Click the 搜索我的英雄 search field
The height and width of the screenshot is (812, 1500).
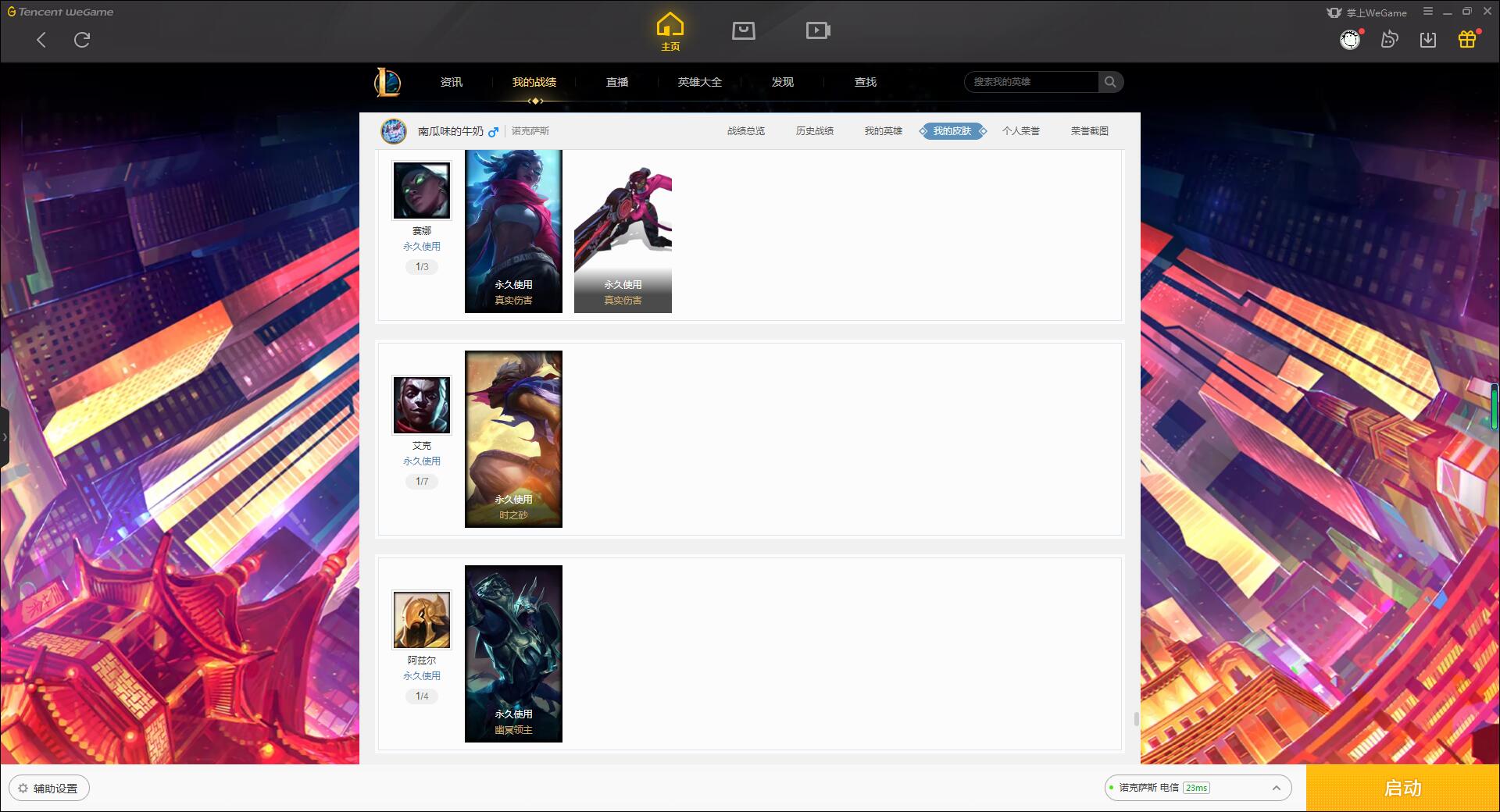1031,82
